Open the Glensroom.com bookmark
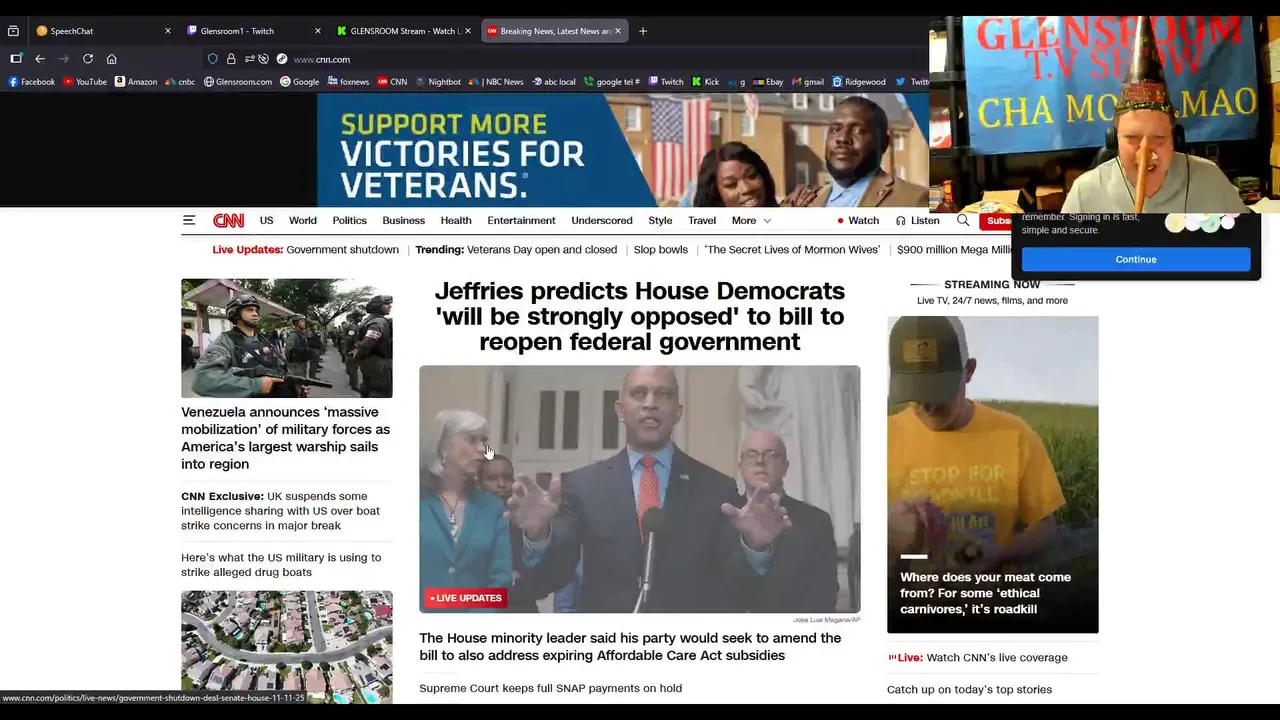The image size is (1280, 720). coord(238,82)
